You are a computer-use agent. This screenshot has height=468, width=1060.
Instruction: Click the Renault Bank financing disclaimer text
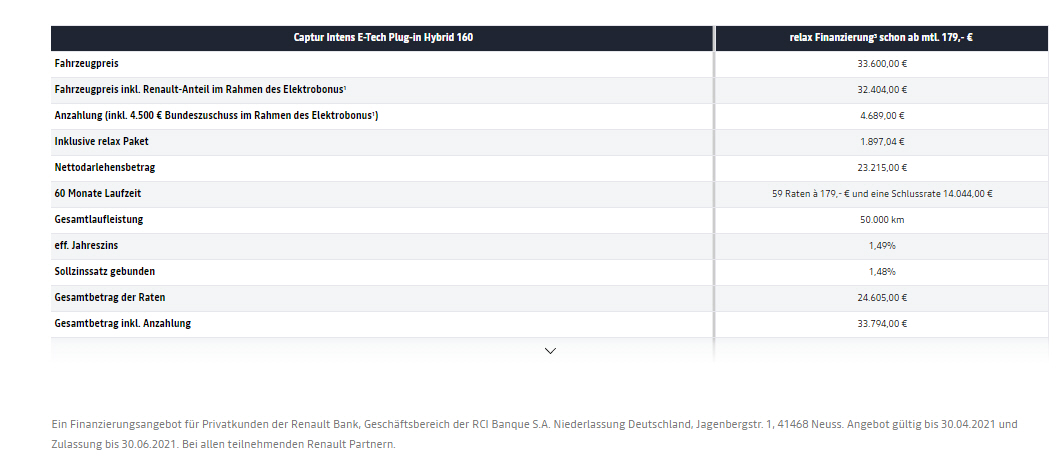pyautogui.click(x=534, y=434)
